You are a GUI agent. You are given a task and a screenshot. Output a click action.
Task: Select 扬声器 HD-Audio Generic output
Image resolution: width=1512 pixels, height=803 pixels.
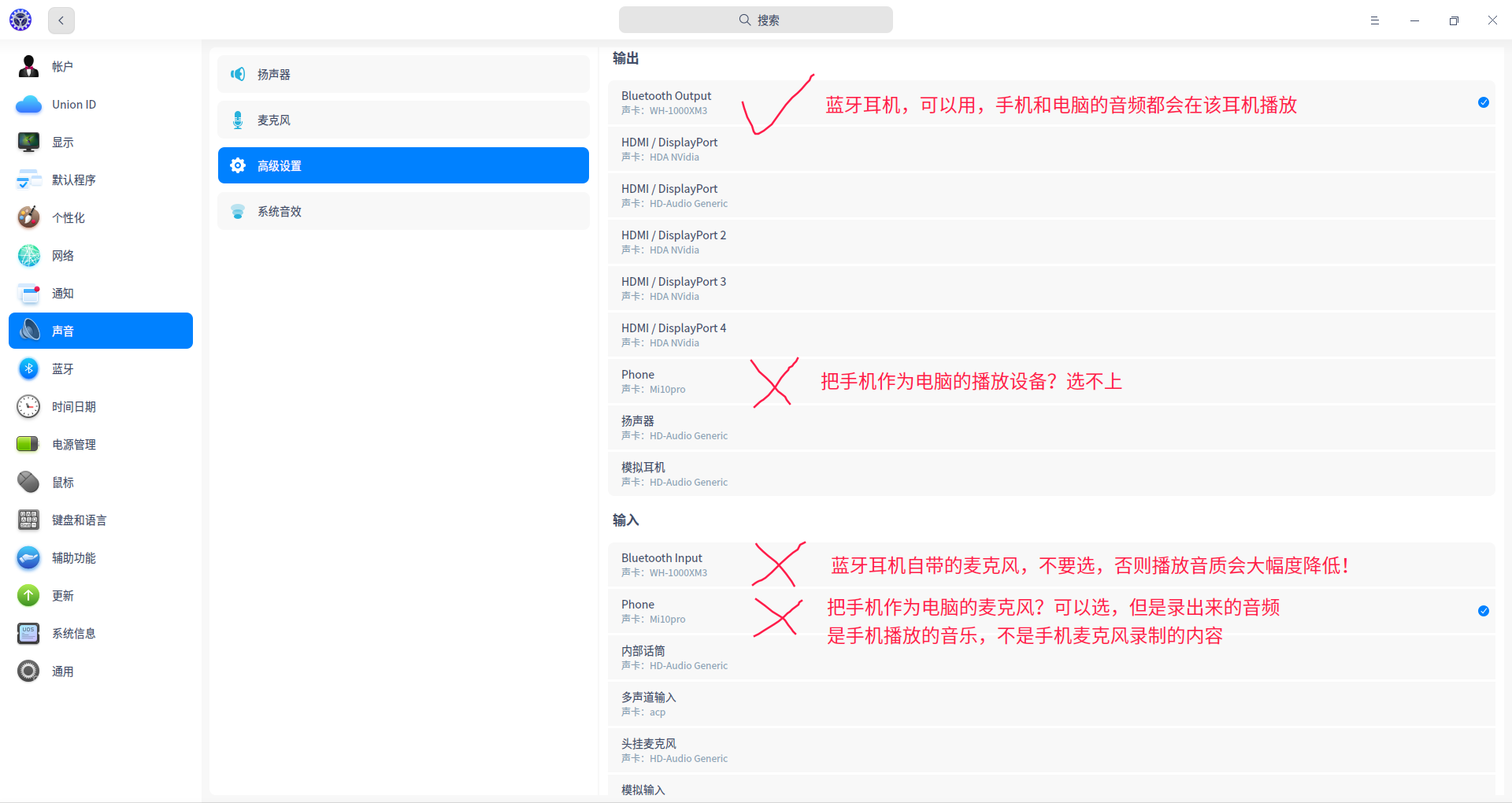[1051, 427]
